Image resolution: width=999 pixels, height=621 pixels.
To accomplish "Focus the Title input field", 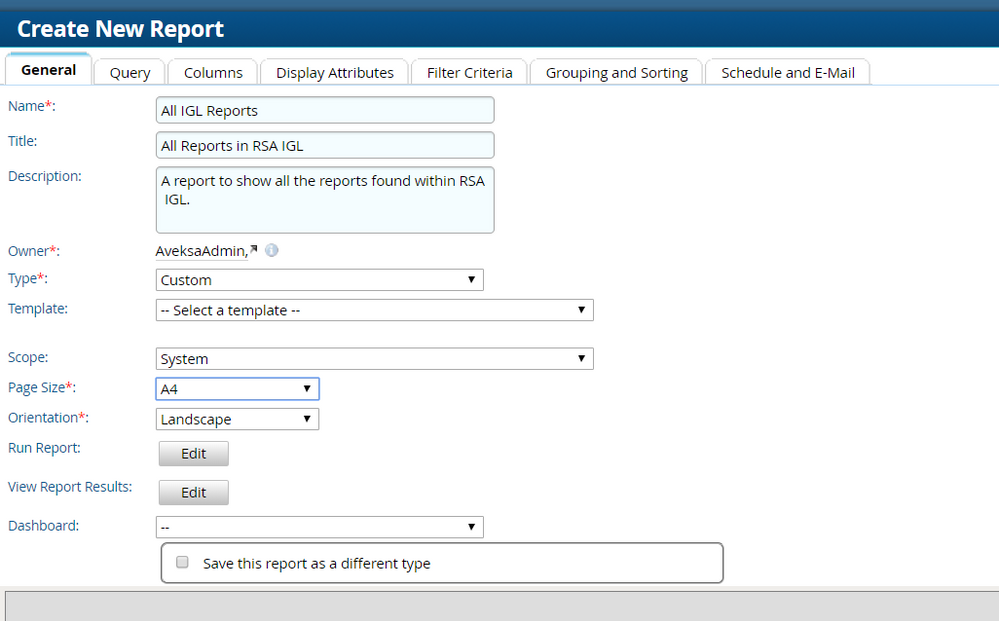I will click(325, 145).
